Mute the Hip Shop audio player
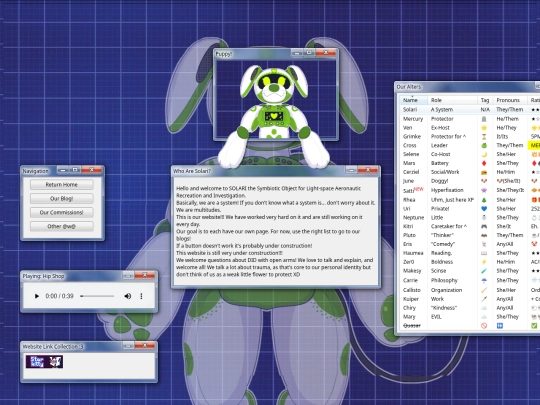This screenshot has width=540, height=405. click(x=127, y=296)
